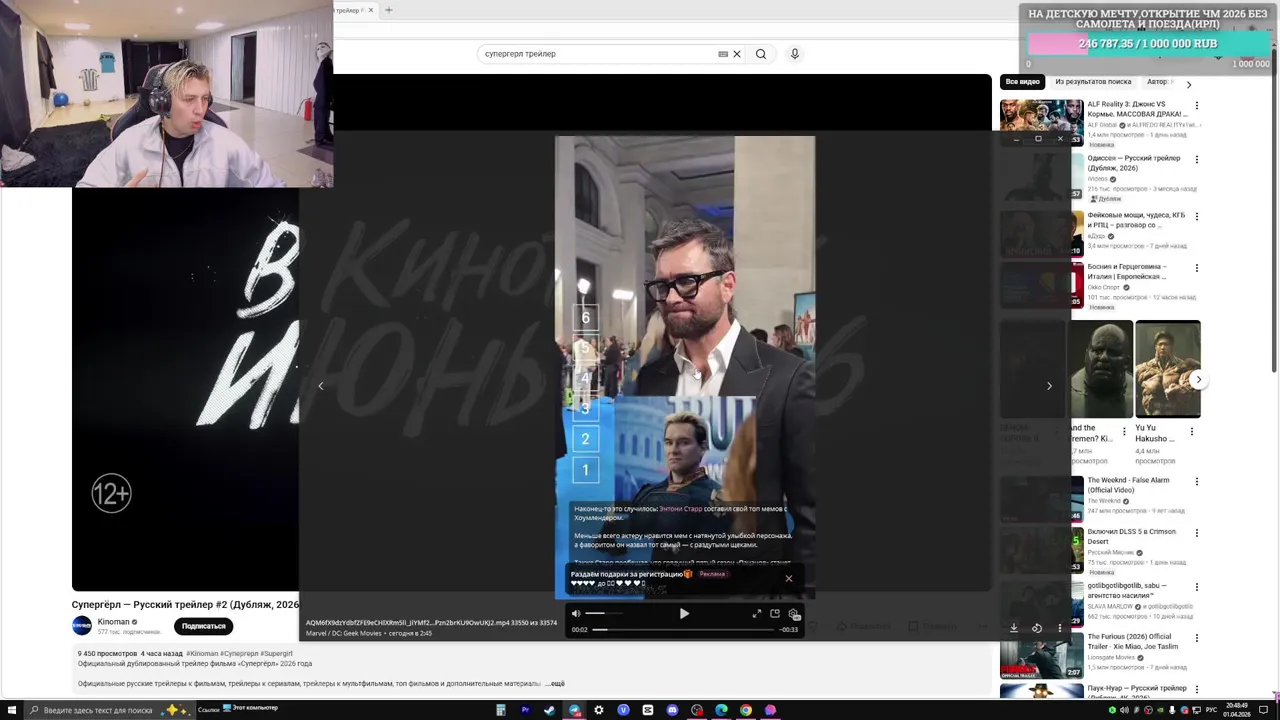Select the 'Все видео' filter chip
Screen dimensions: 1280x720
[x=1022, y=82]
